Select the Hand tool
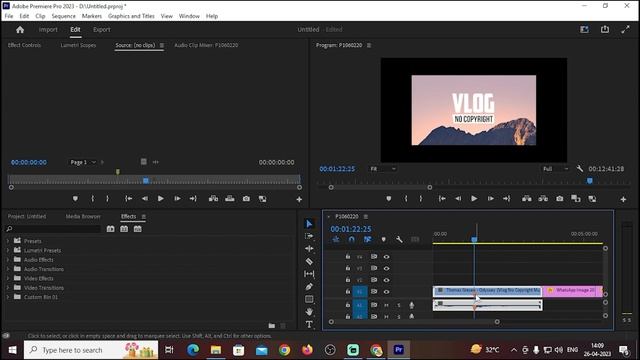Image resolution: width=640 pixels, height=360 pixels. click(309, 312)
